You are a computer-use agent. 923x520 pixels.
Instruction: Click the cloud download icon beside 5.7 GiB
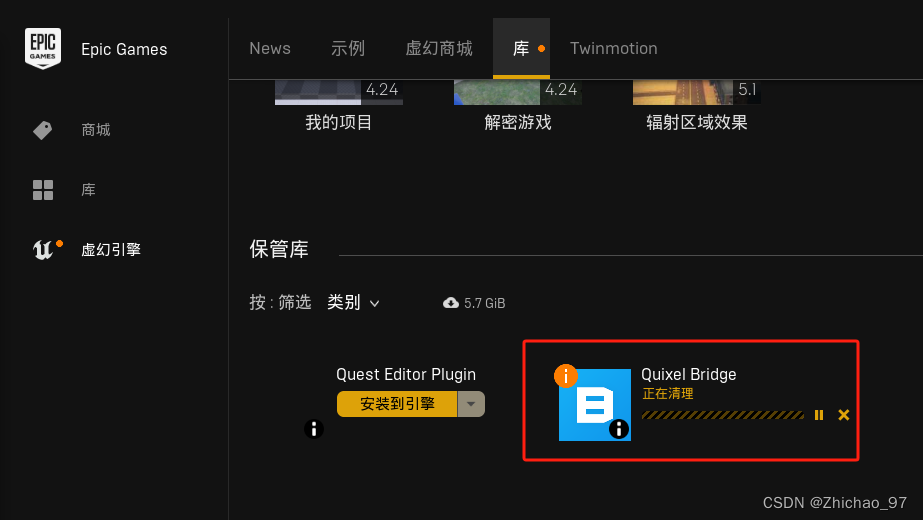pyautogui.click(x=451, y=303)
